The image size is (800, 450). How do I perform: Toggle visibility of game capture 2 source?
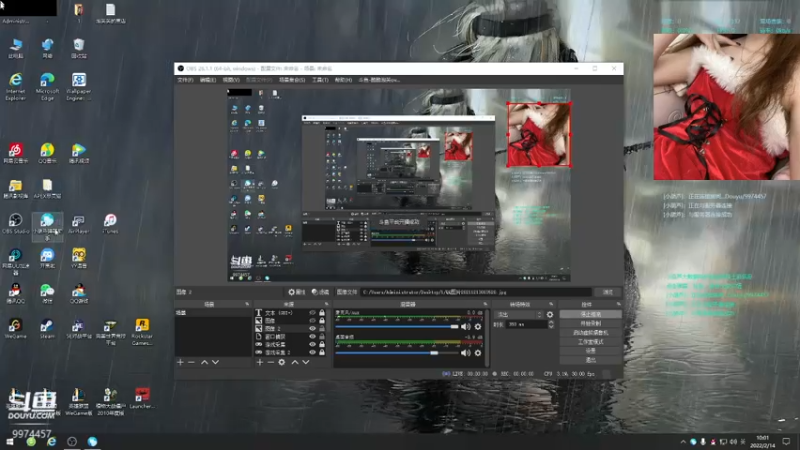312,353
